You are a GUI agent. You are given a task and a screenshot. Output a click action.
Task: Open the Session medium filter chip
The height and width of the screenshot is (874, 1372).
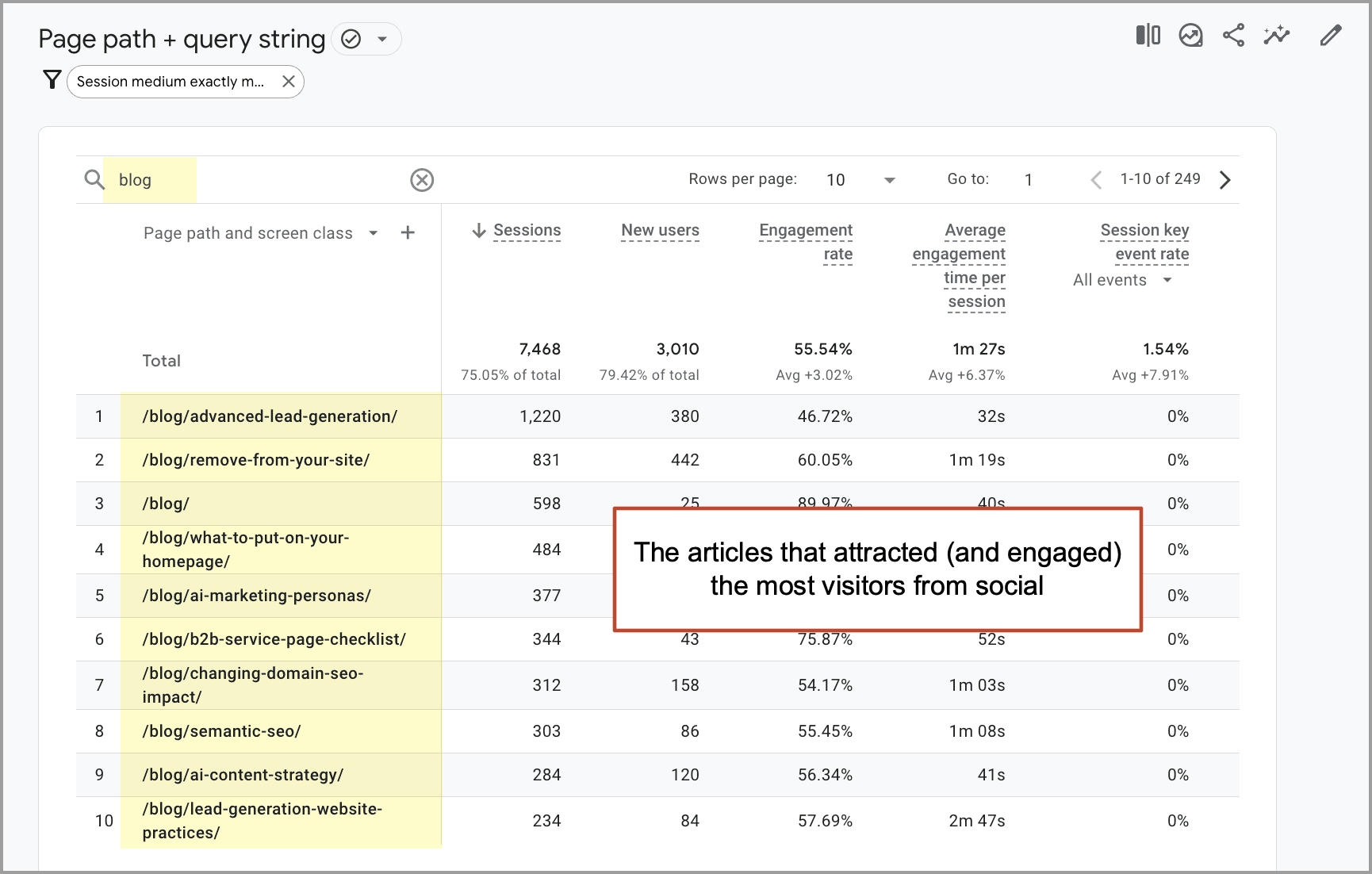click(x=171, y=82)
